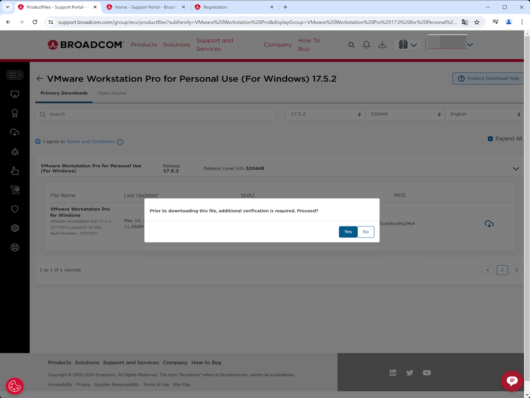The width and height of the screenshot is (530, 398).
Task: Open the documents icon in left sidebar
Action: pos(15,190)
